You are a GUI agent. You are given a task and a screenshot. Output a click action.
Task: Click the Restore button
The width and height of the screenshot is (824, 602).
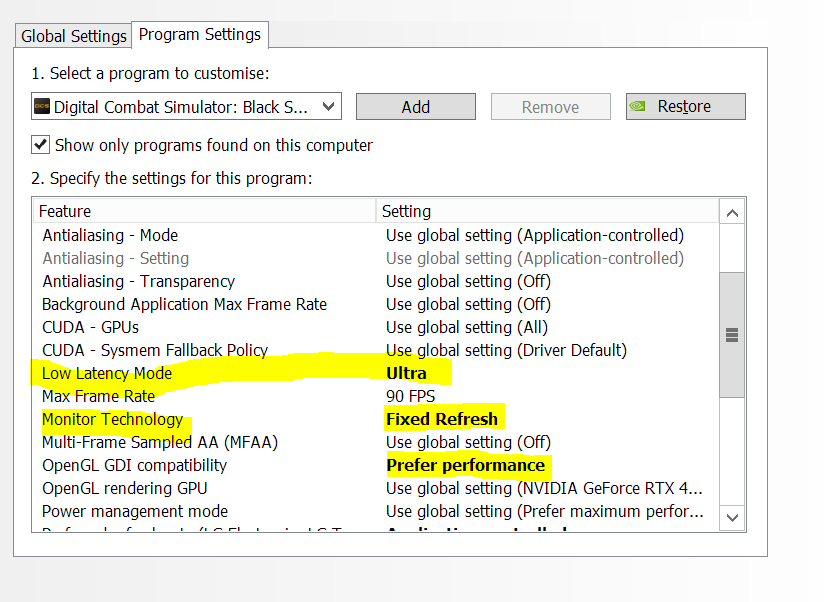[x=685, y=107]
